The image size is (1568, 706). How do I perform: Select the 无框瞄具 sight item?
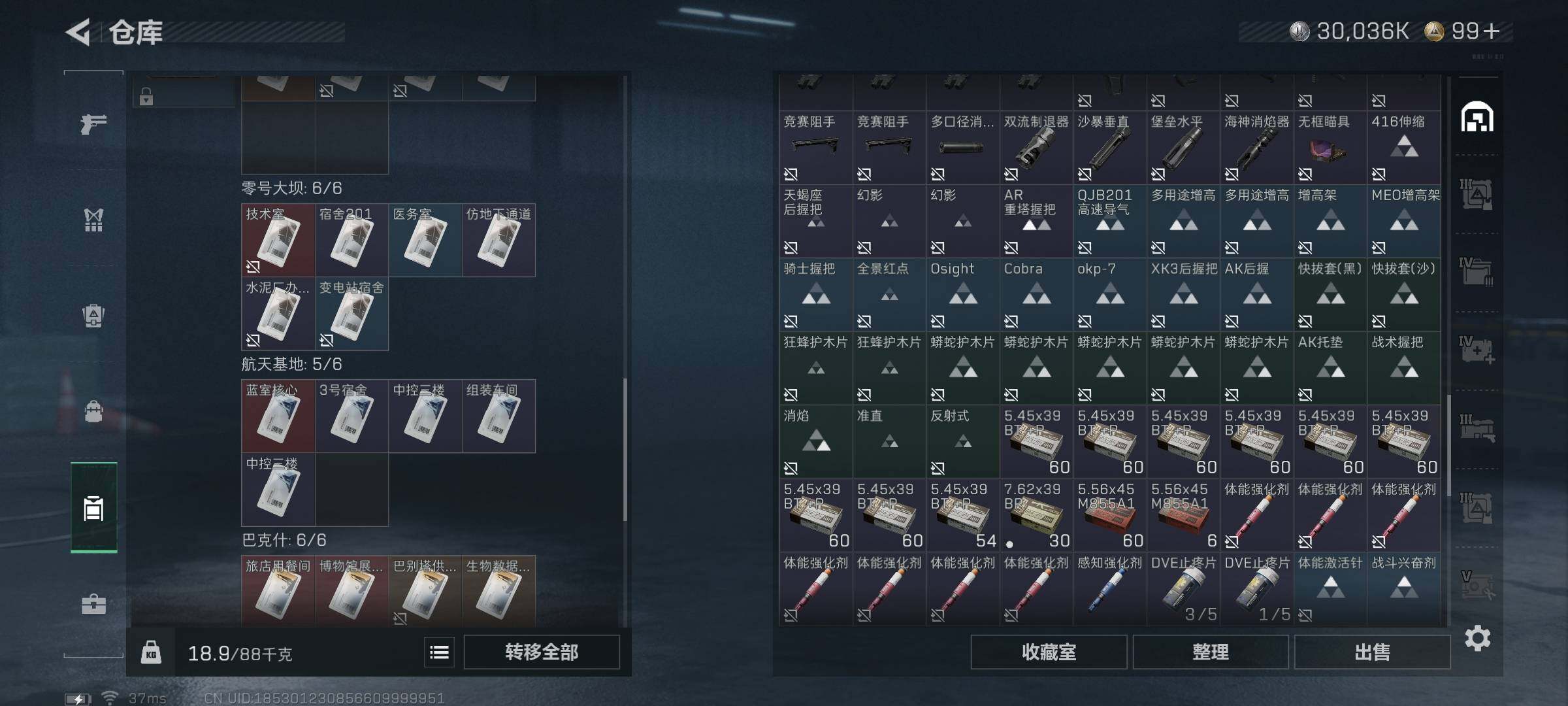(x=1330, y=147)
